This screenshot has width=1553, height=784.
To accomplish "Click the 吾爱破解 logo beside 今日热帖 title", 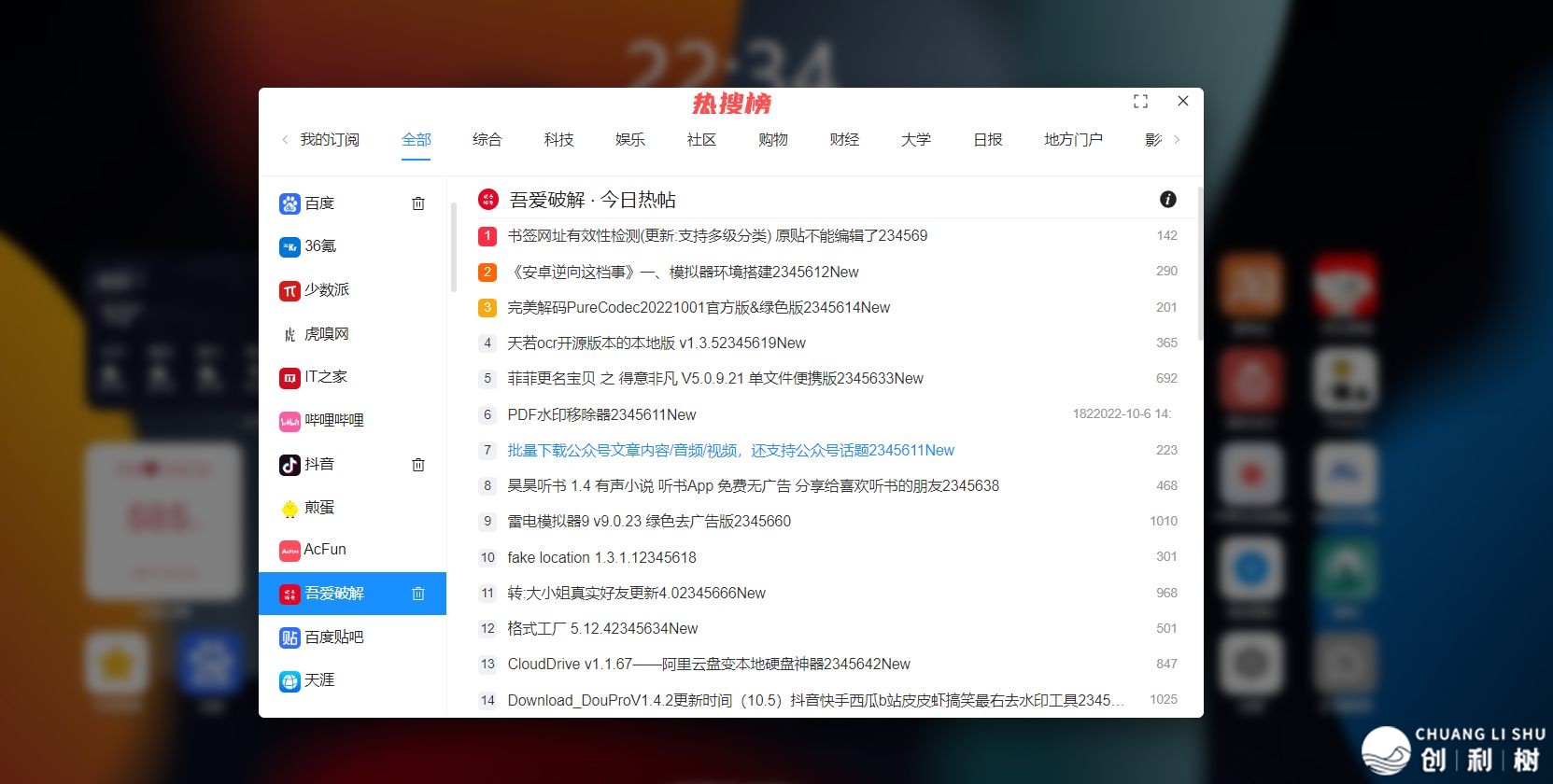I will [x=487, y=200].
